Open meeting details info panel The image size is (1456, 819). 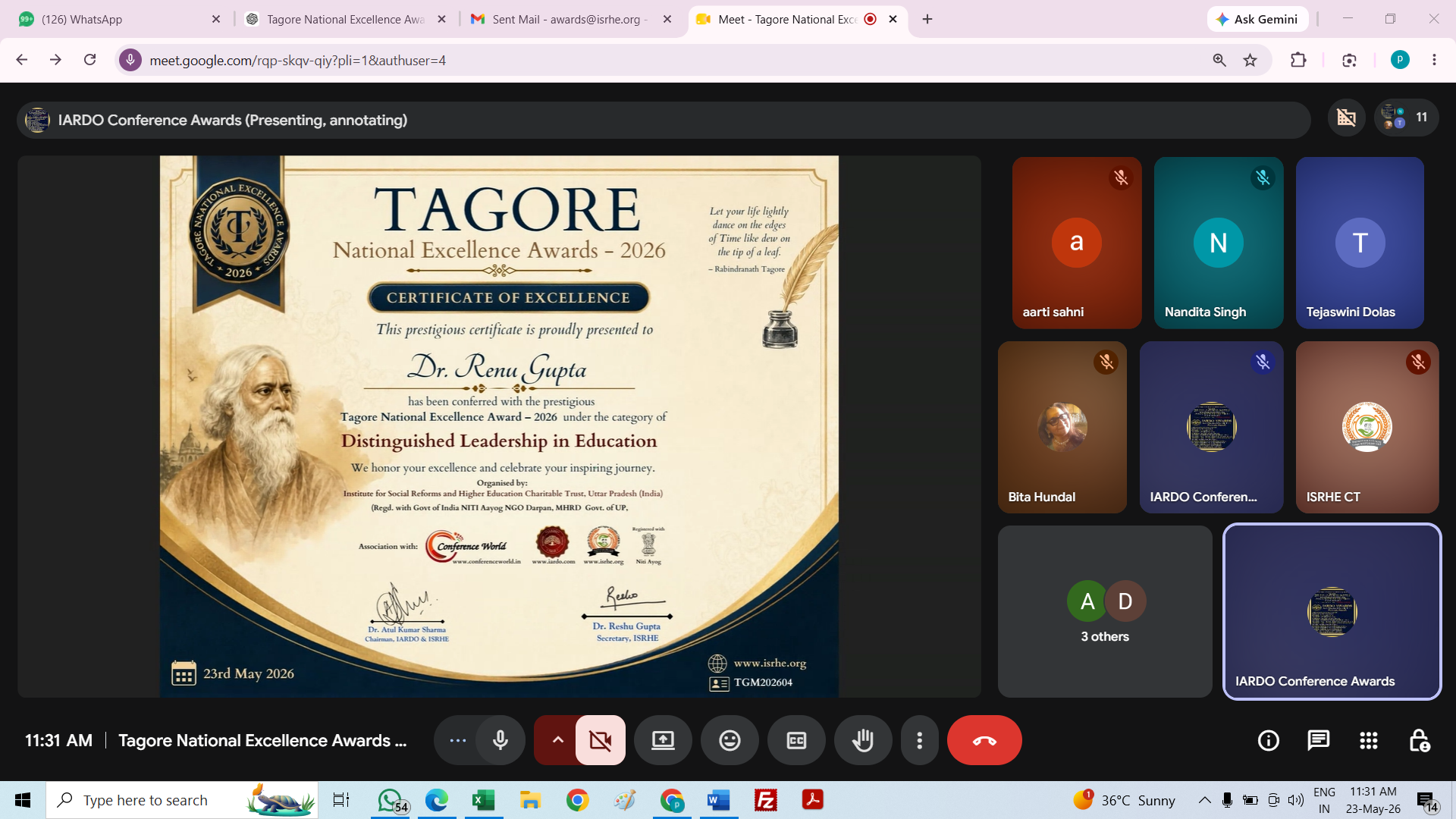[1269, 740]
